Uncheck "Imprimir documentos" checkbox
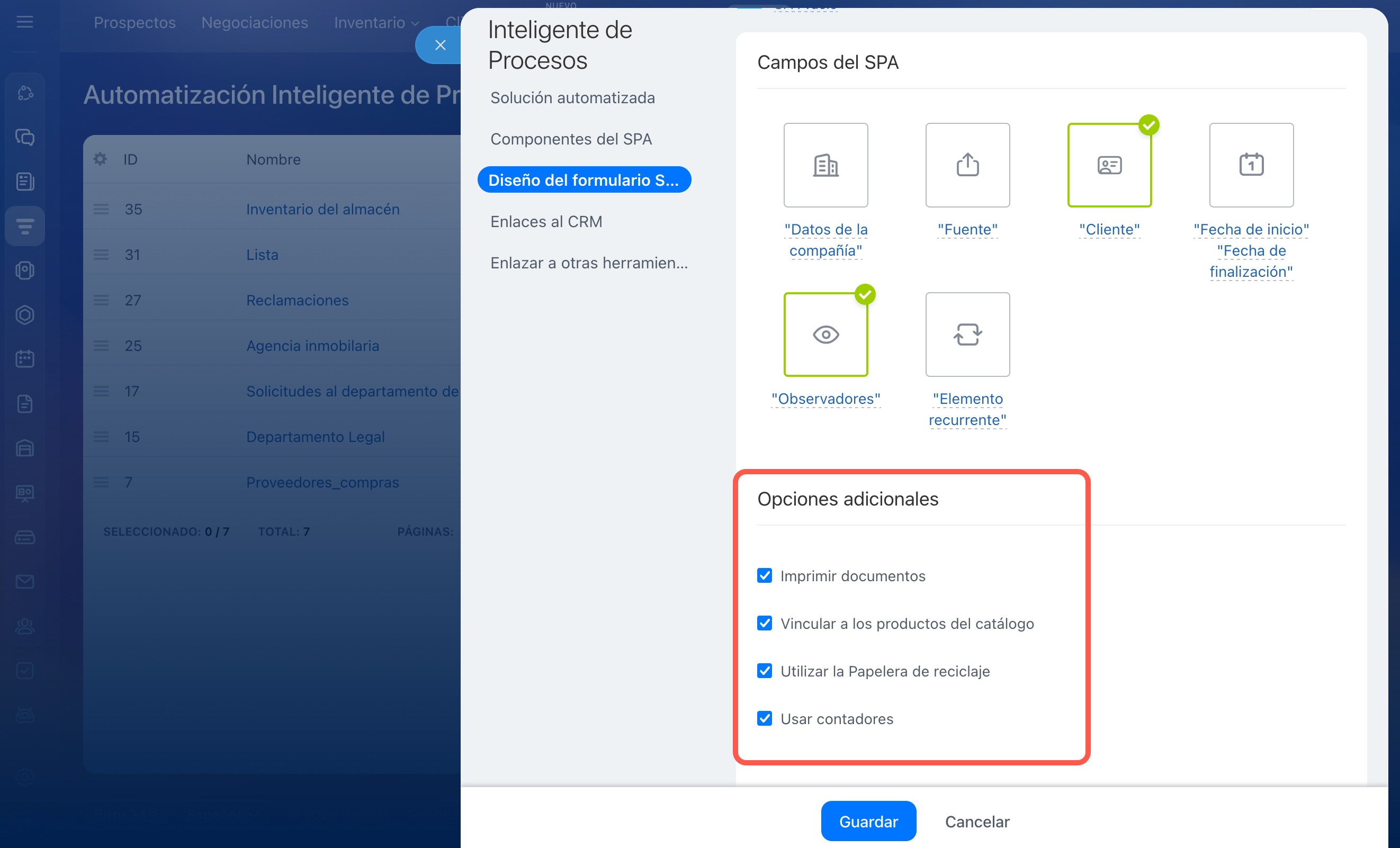The image size is (1400, 848). pyautogui.click(x=764, y=575)
